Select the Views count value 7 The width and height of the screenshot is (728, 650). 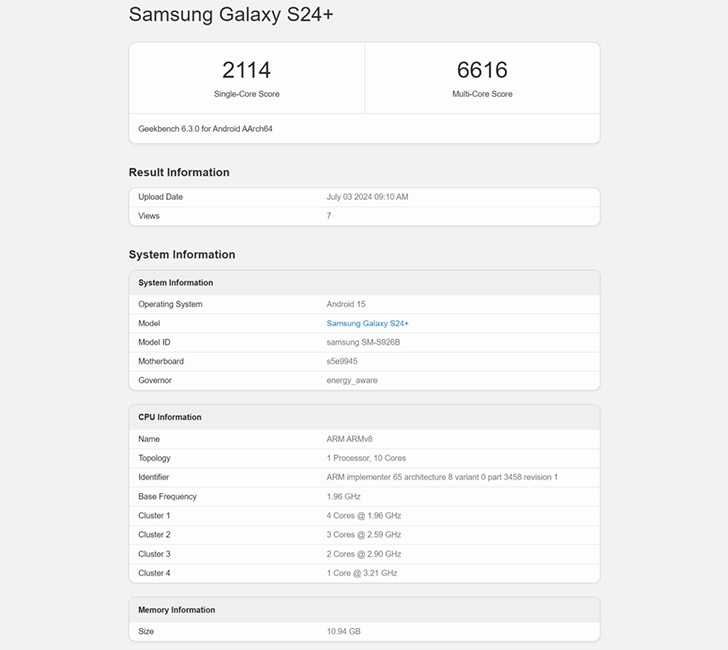(x=329, y=216)
